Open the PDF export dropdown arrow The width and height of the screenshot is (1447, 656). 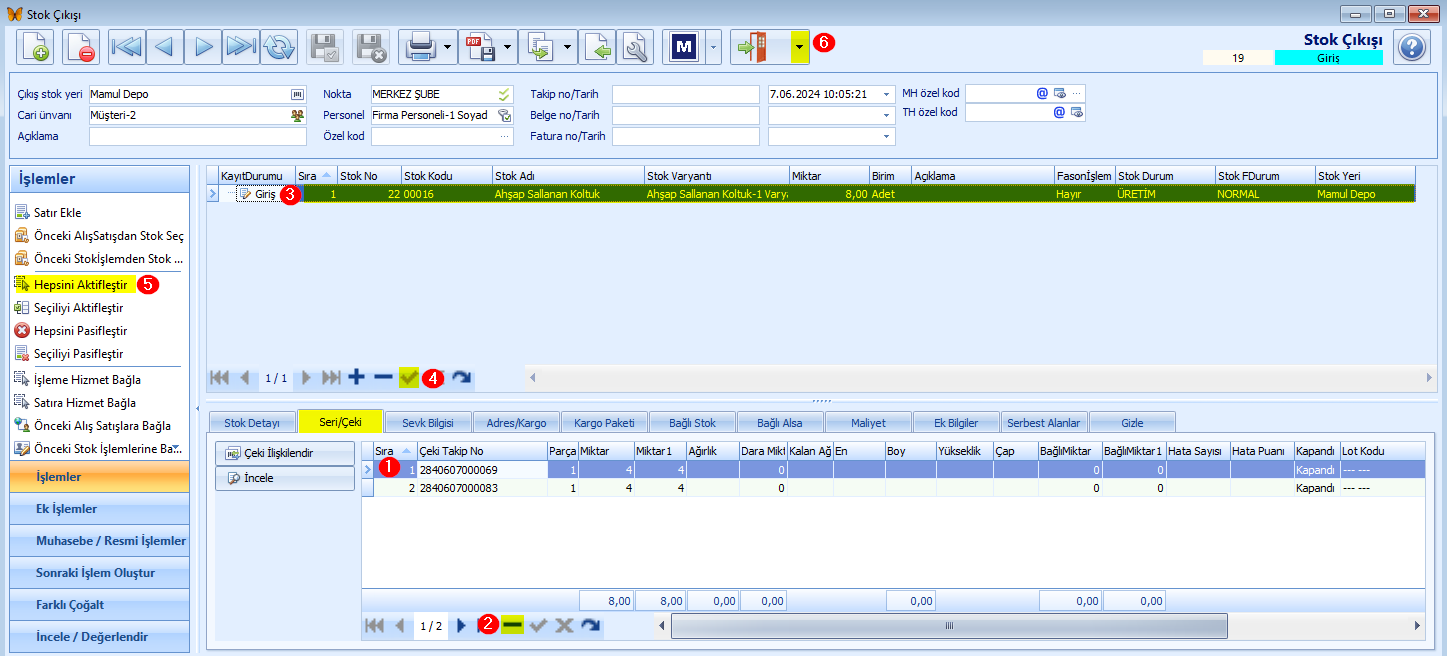(x=507, y=47)
